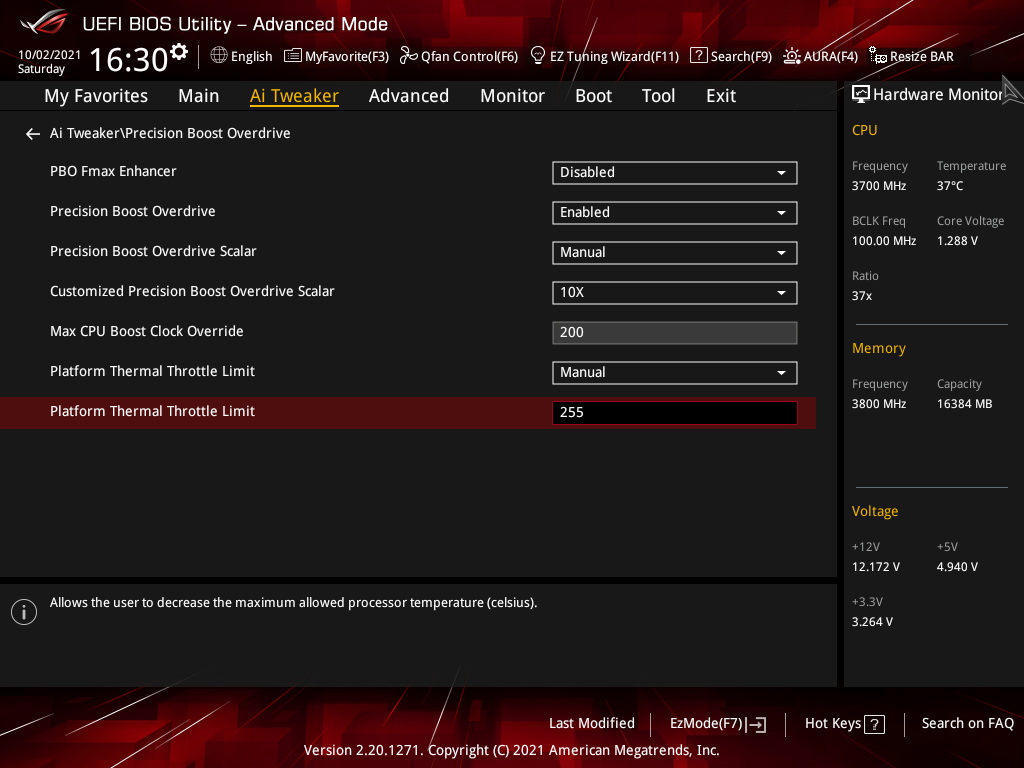Select Max CPU Boost Clock Override label

(x=146, y=331)
